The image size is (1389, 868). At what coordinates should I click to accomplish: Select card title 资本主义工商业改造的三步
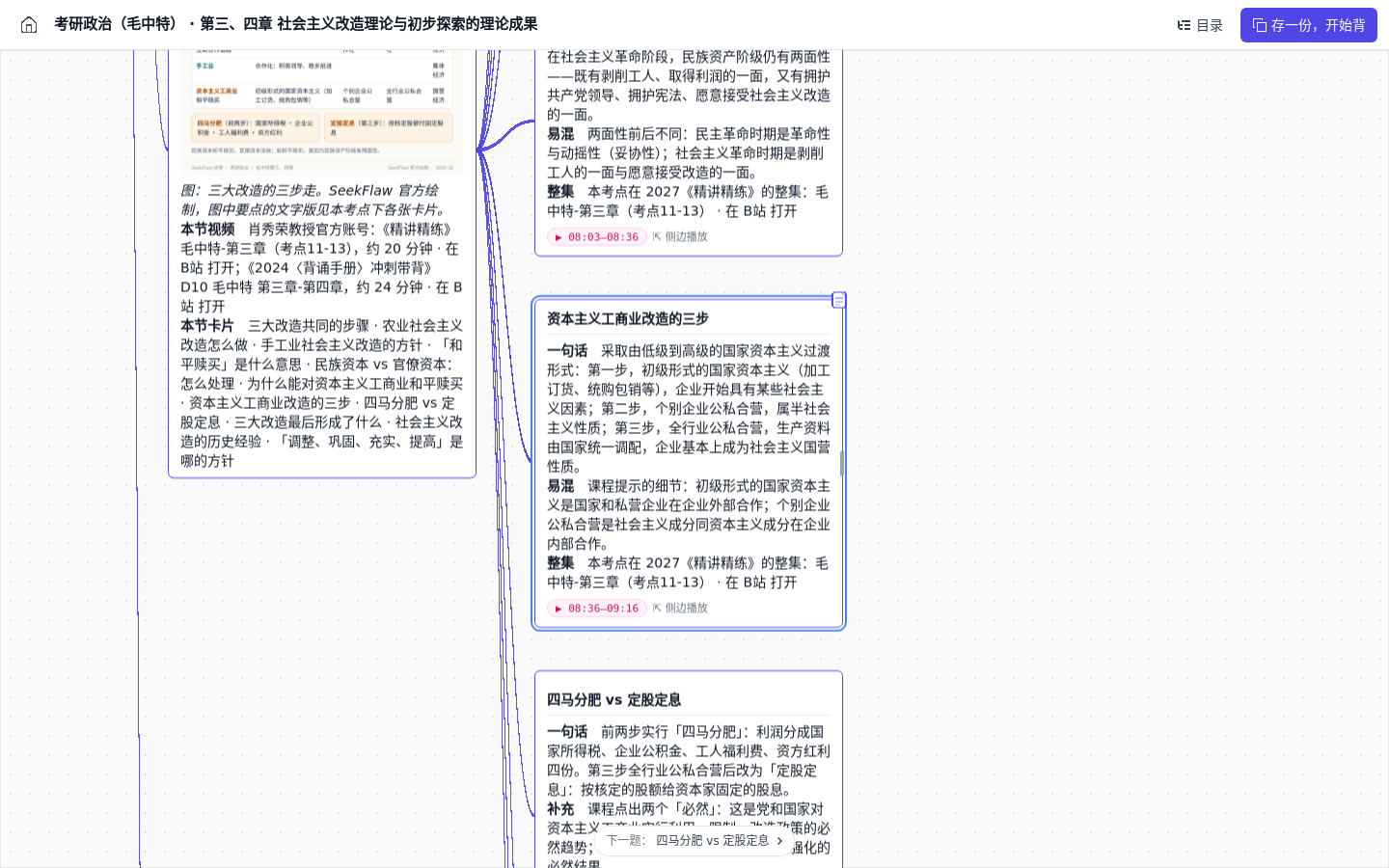(628, 319)
